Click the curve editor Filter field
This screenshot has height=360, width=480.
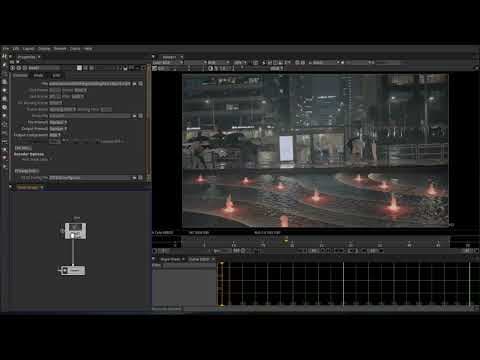[x=189, y=266]
